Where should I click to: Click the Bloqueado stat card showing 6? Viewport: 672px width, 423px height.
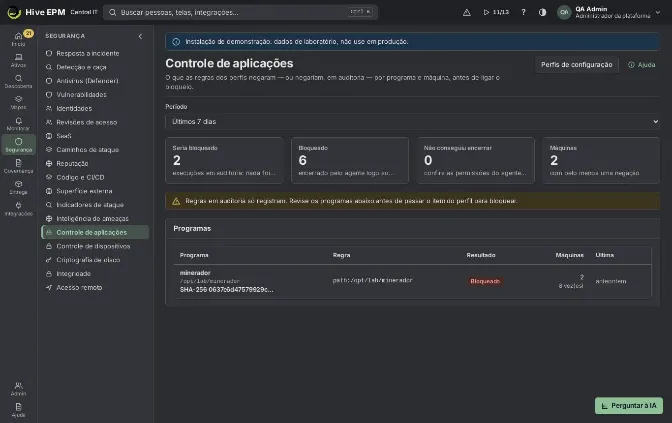[350, 160]
